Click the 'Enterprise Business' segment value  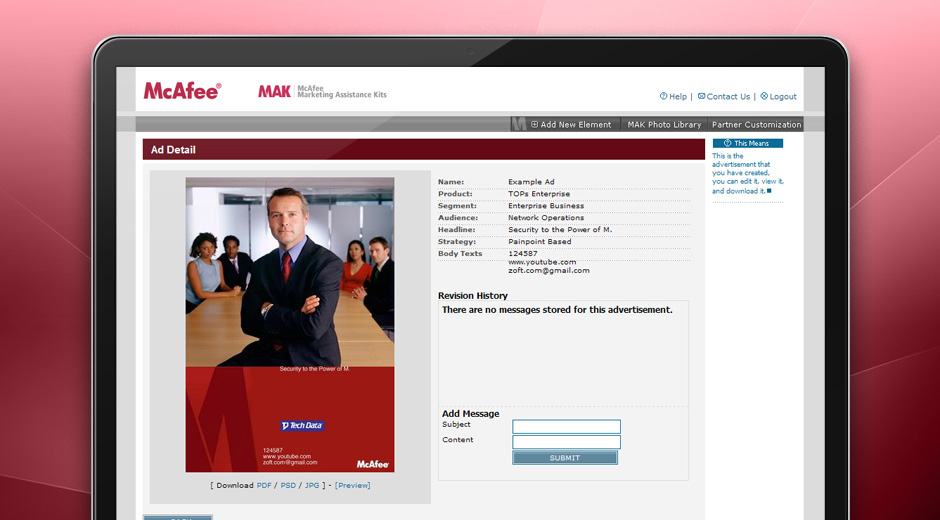(546, 206)
